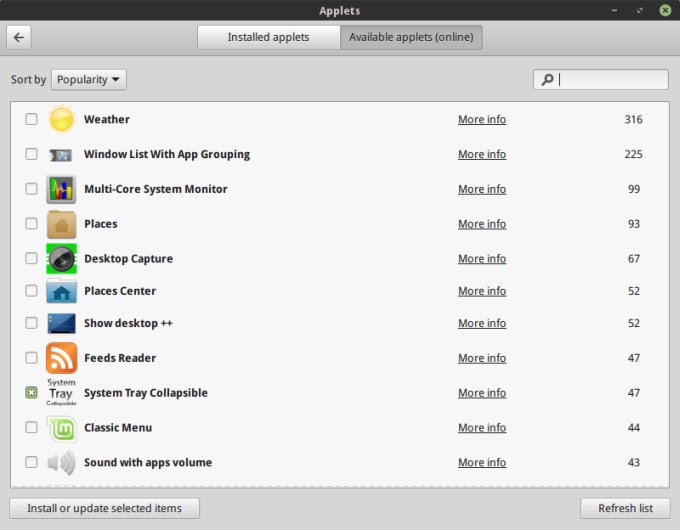Click the popularity score 225
Viewport: 680px width, 530px height.
633,154
